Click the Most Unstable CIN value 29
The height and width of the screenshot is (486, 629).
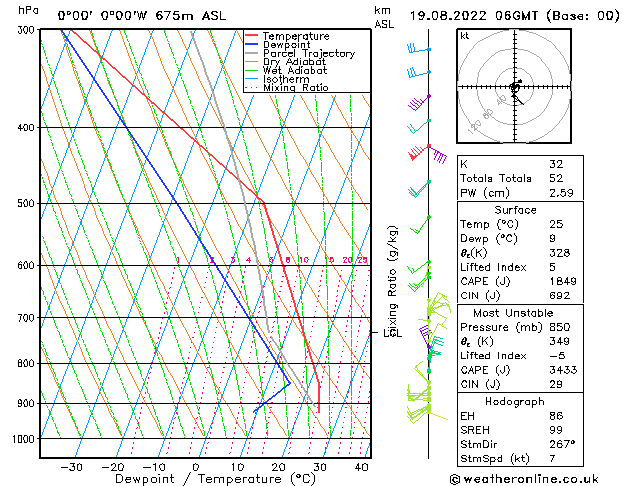pos(556,384)
